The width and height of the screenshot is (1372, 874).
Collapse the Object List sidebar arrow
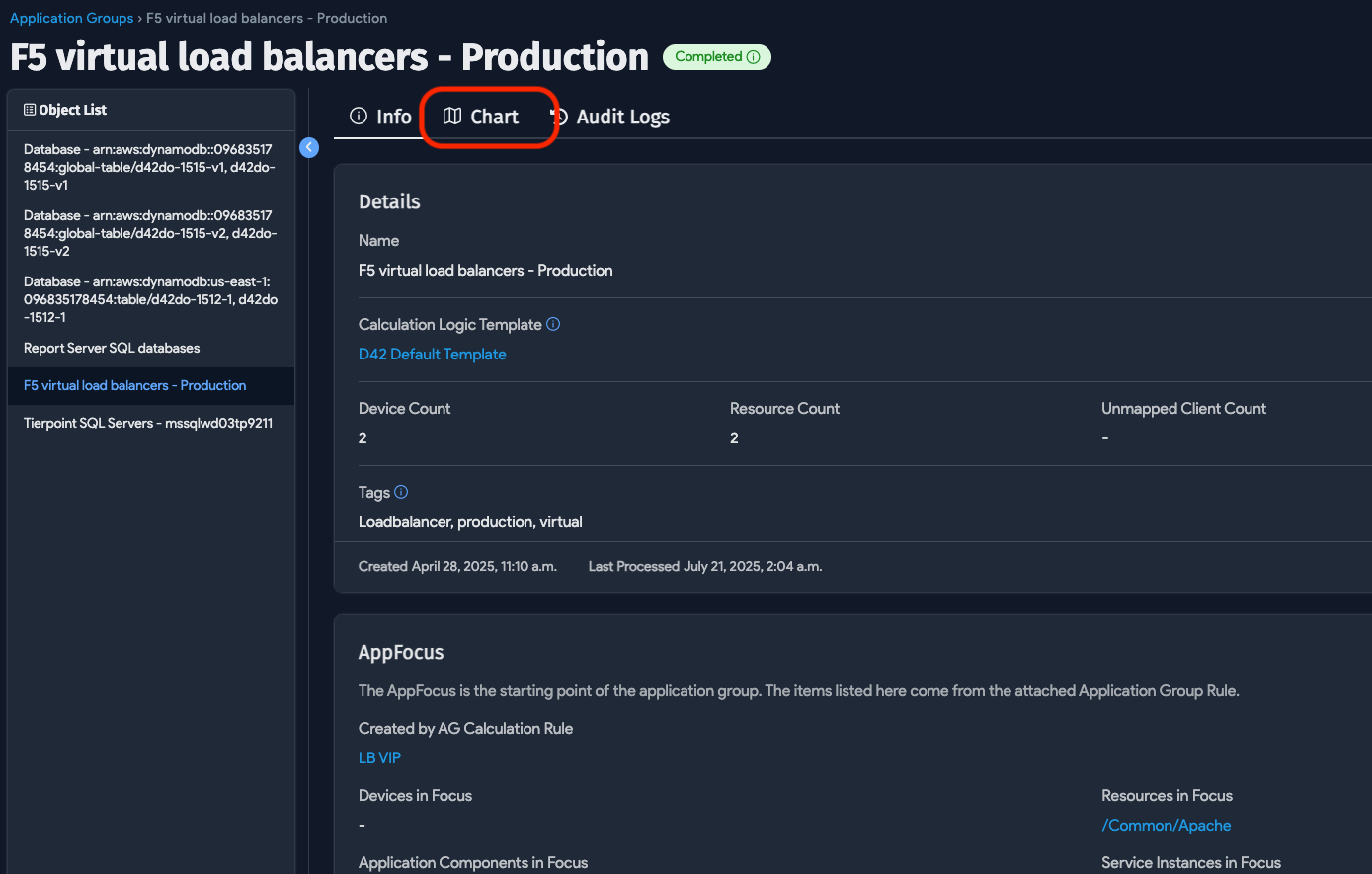coord(309,147)
